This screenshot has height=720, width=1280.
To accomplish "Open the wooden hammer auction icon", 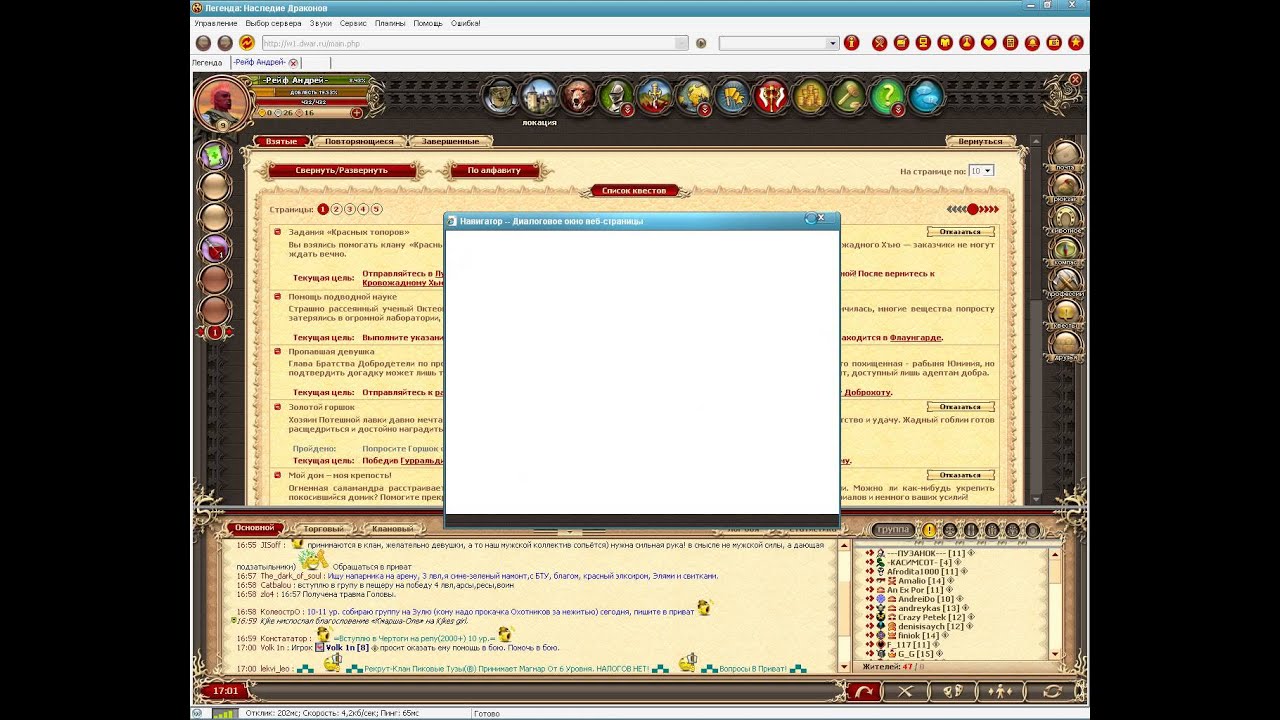I will [x=849, y=97].
